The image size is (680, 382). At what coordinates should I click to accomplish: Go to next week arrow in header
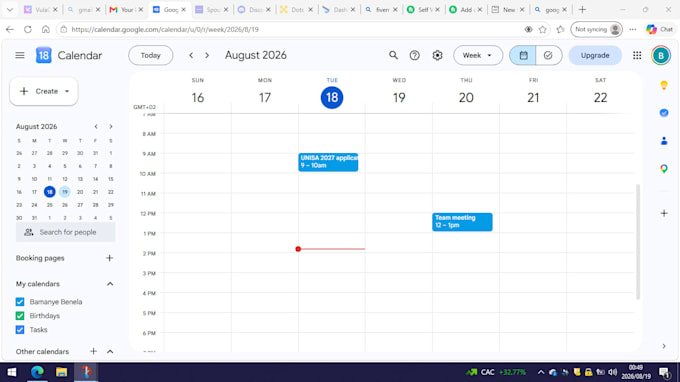pyautogui.click(x=207, y=56)
